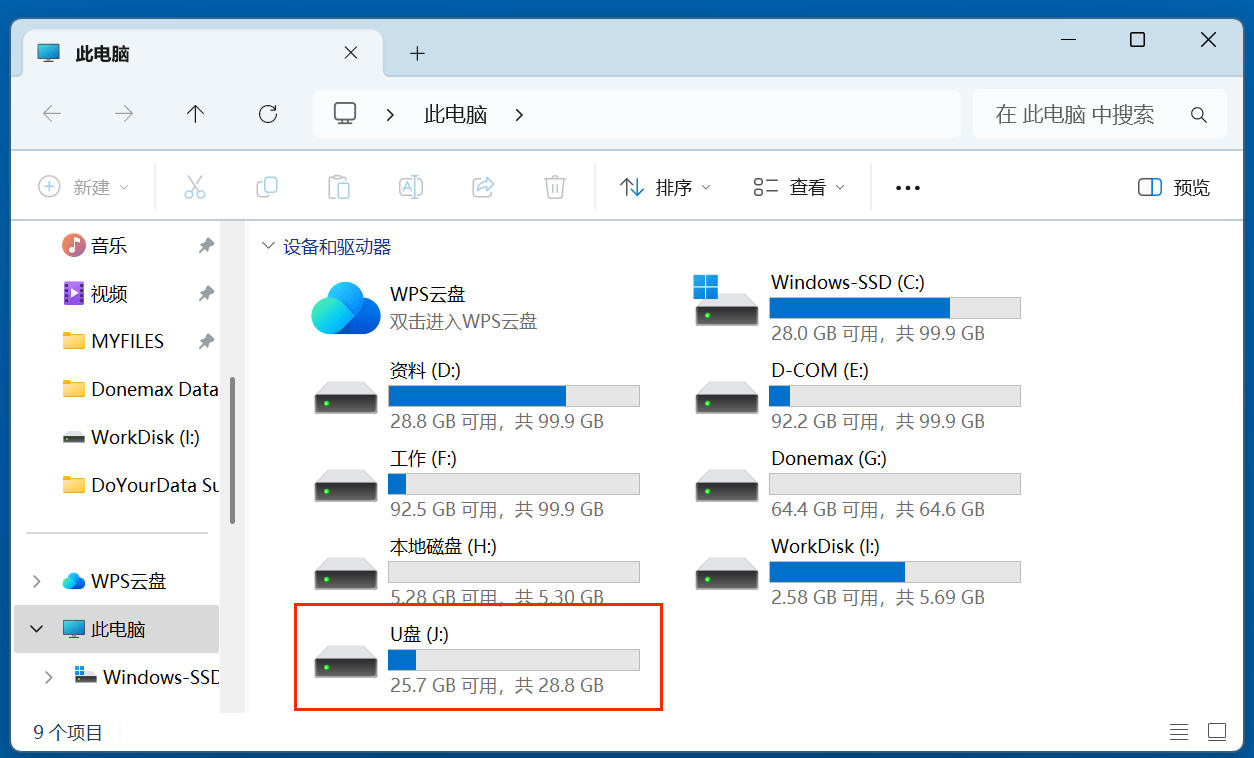
Task: Click the Cut icon in the toolbar
Action: tap(194, 186)
